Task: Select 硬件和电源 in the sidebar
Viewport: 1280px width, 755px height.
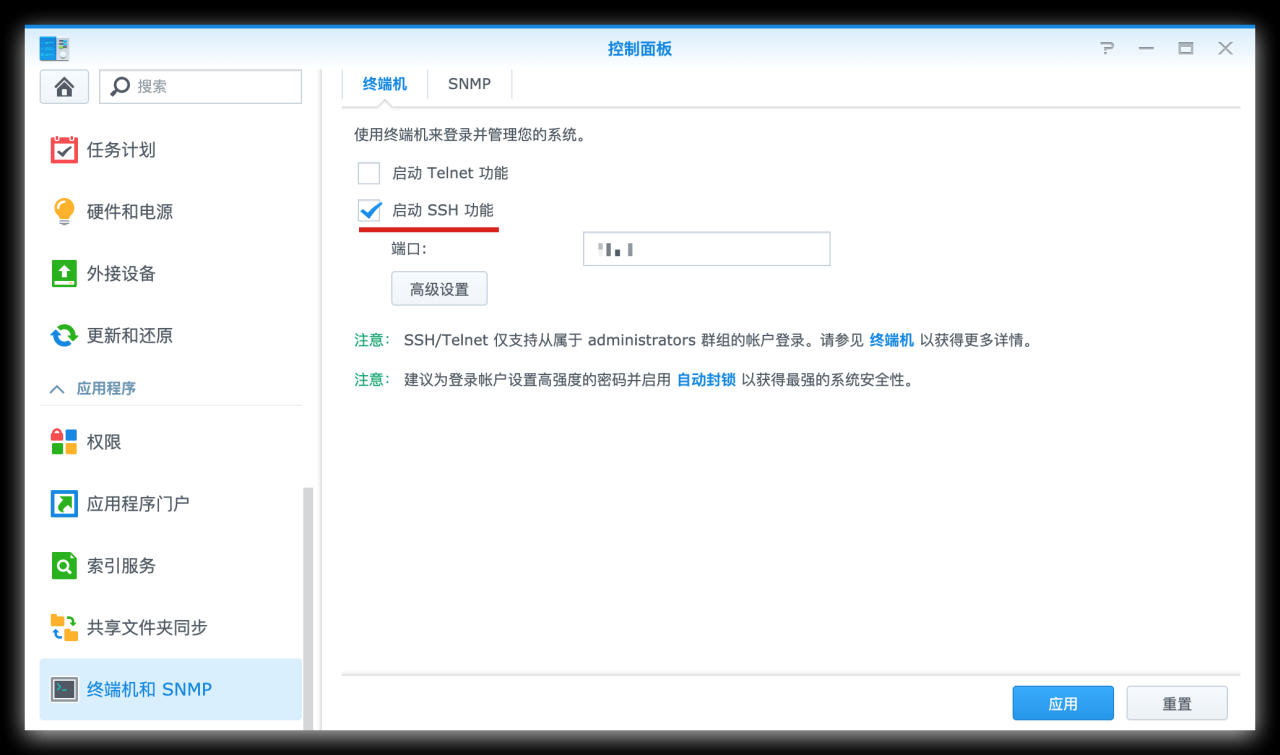Action: (x=171, y=212)
